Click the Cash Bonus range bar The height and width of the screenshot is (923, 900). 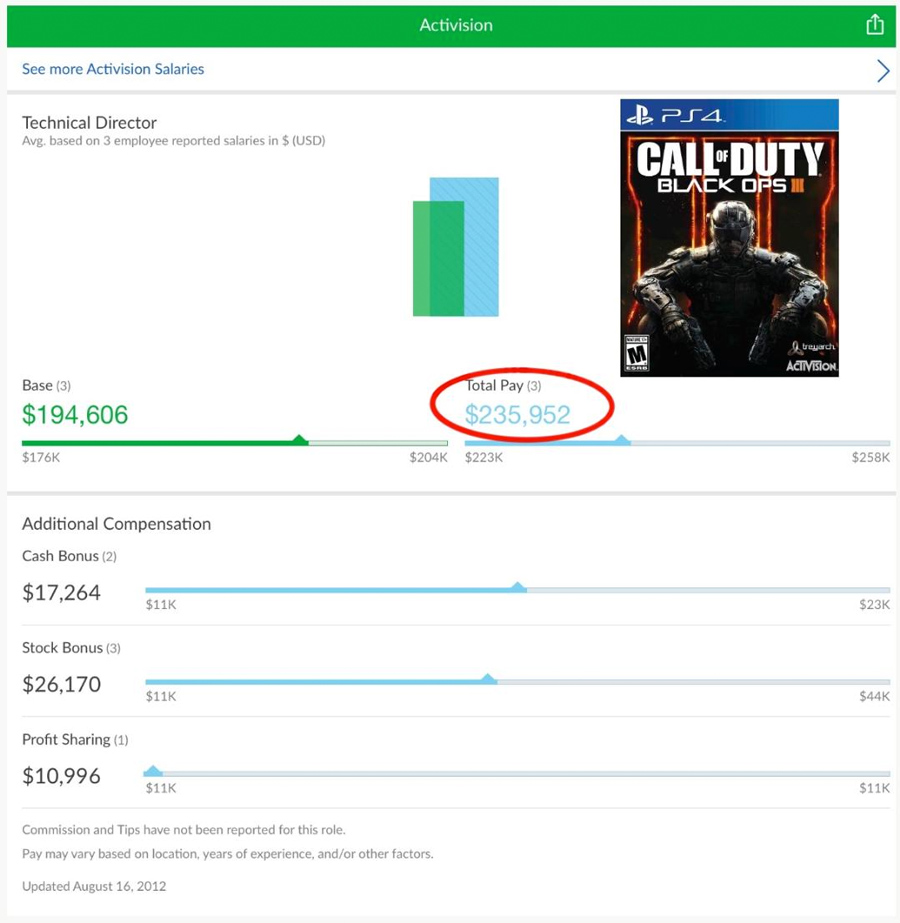click(517, 589)
